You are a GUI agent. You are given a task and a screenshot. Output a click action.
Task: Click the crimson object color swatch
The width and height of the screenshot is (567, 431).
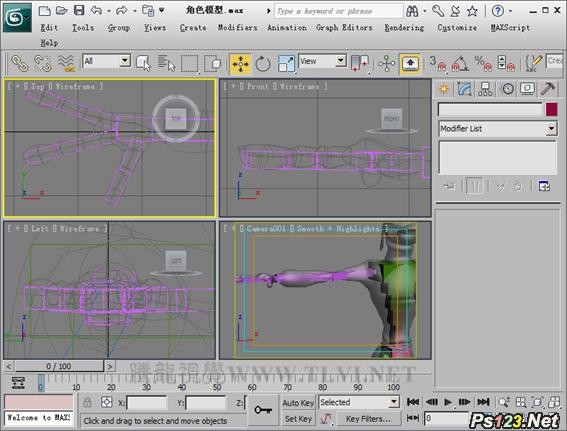551,109
